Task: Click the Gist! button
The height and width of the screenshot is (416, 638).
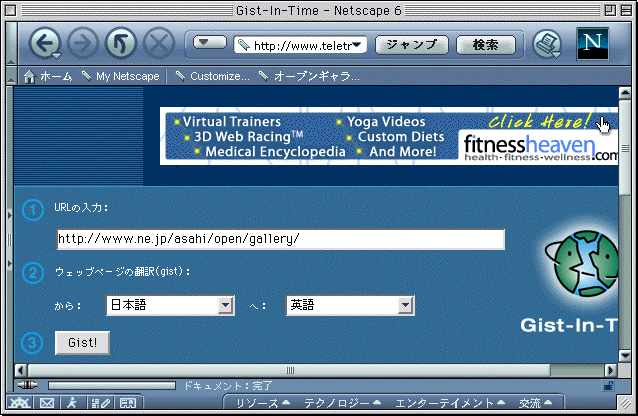Action: pyautogui.click(x=82, y=343)
